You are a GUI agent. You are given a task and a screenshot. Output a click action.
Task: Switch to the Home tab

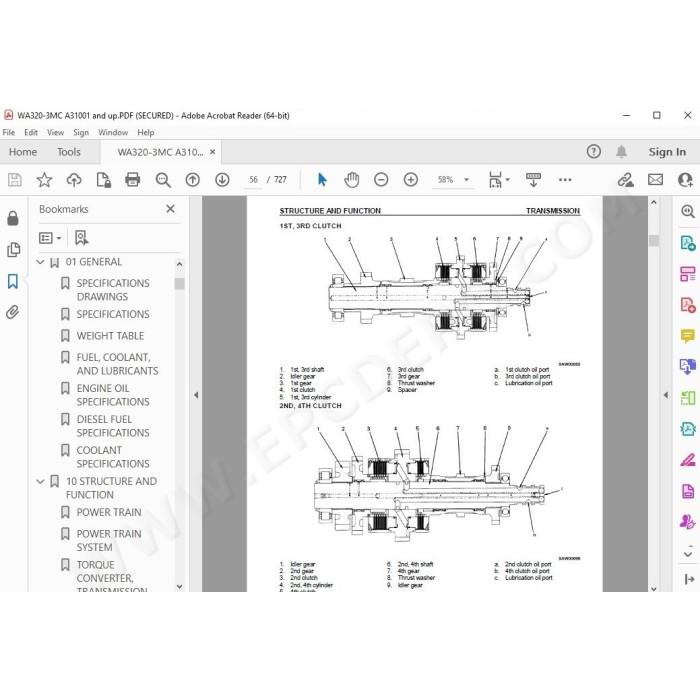click(23, 152)
